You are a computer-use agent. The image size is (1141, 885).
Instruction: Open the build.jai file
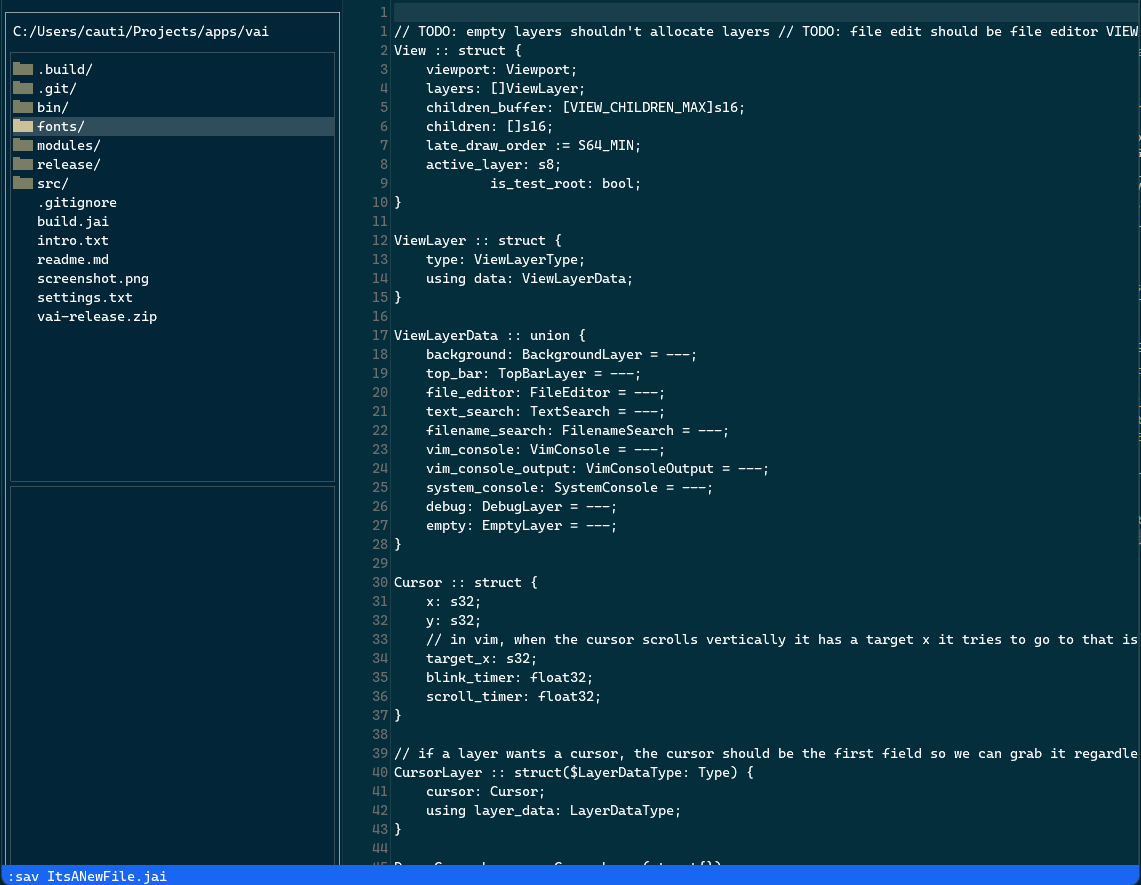(x=73, y=221)
